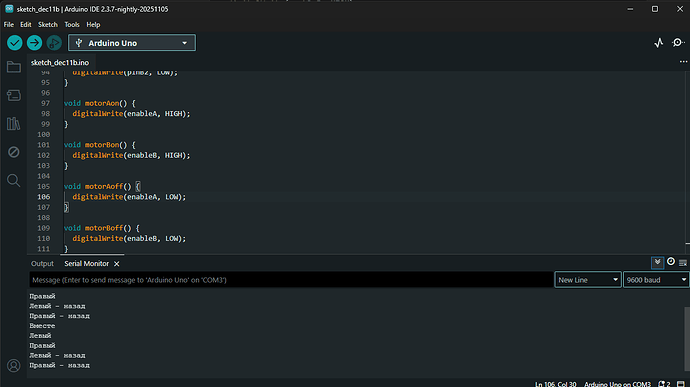Open the Tools menu
The width and height of the screenshot is (690, 387).
72,25
